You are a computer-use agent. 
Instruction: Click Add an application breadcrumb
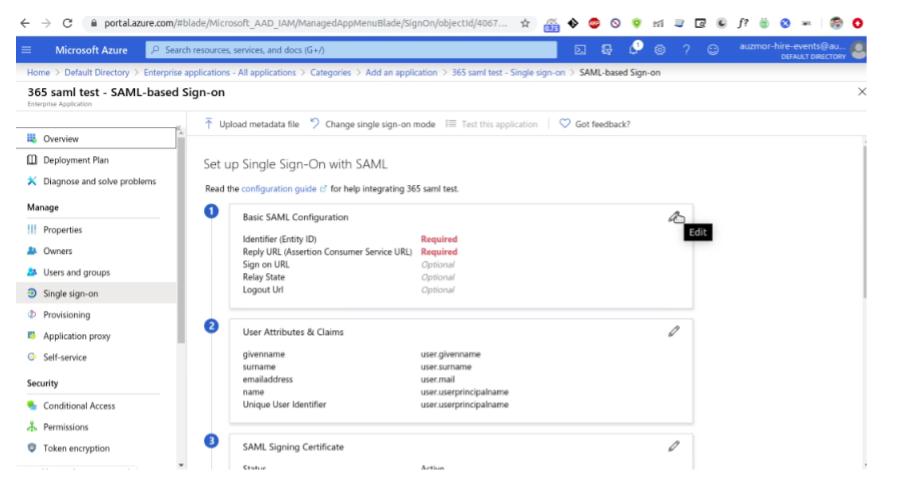click(x=401, y=72)
